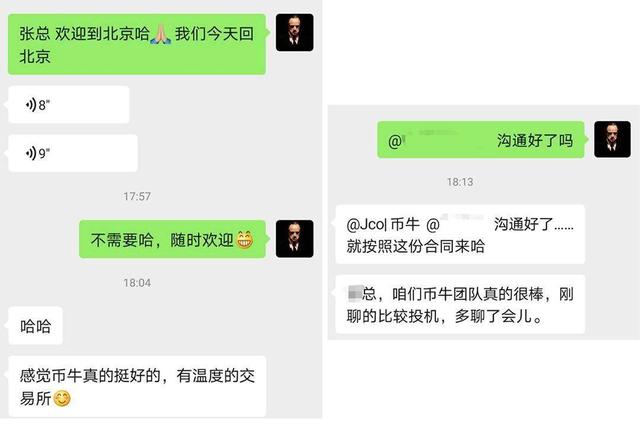This screenshot has height=444, width=640.
Task: Click the '@Jco| 币牛' mention text
Action: pos(383,224)
